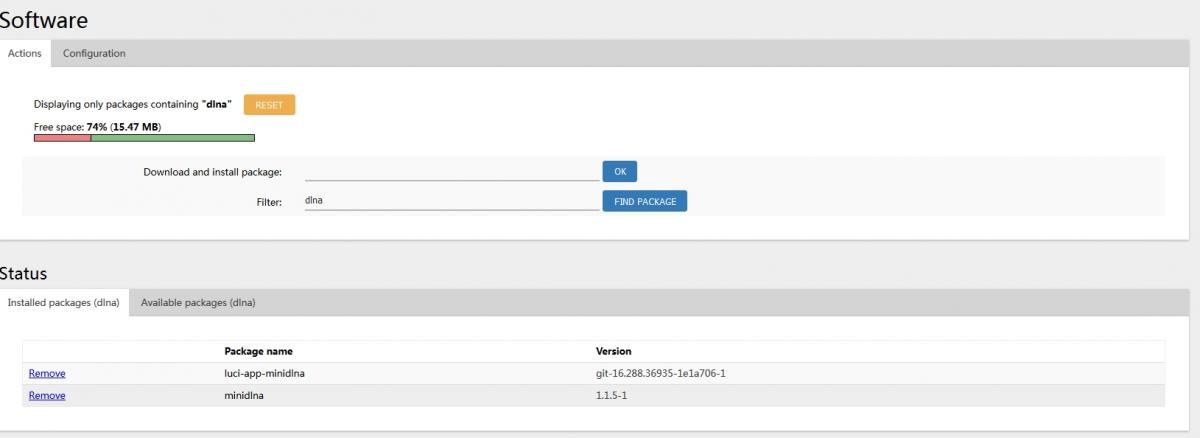Open the Configuration tab
The image size is (1200, 438).
pyautogui.click(x=94, y=54)
